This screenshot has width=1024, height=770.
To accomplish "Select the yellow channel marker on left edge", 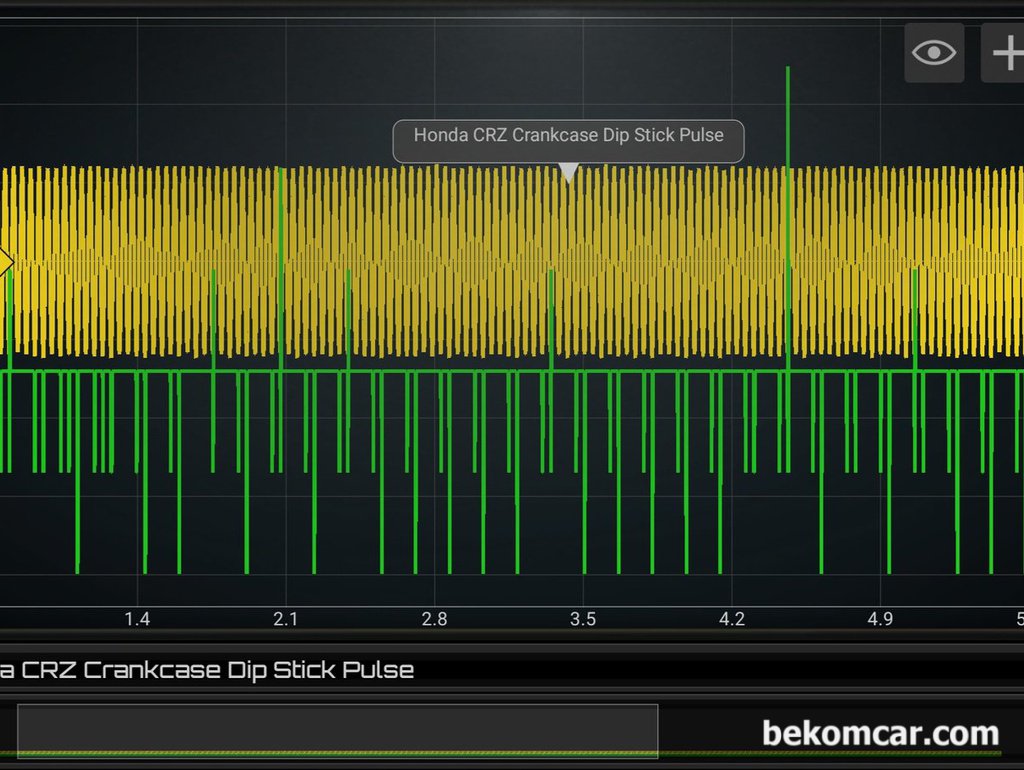I will pos(5,263).
